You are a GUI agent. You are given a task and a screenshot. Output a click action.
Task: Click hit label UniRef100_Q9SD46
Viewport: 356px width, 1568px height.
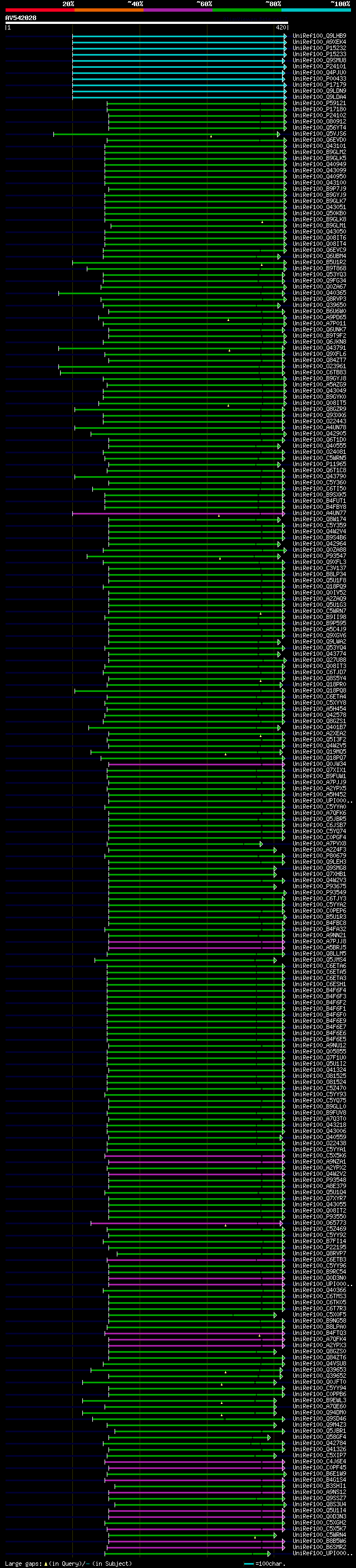point(319,1418)
